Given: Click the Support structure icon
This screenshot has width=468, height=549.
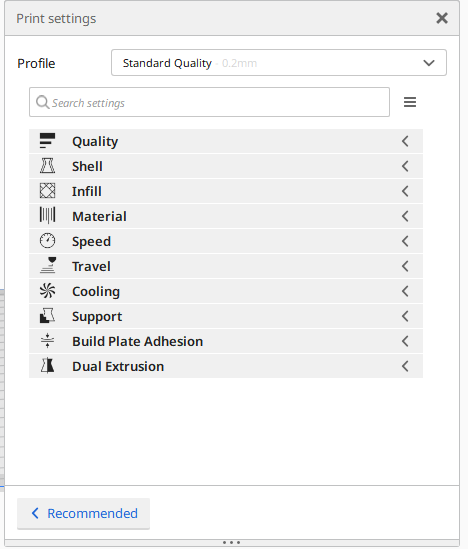Looking at the screenshot, I should (47, 316).
